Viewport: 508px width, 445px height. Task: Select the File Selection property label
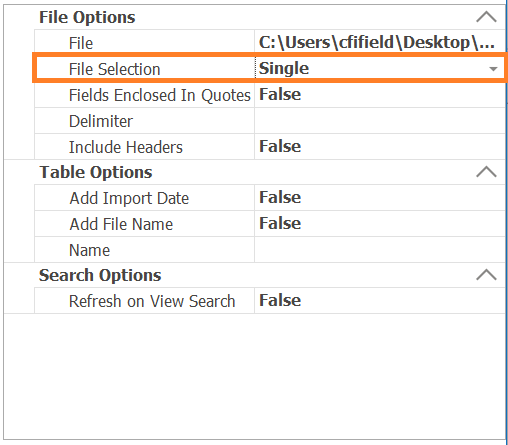click(x=114, y=69)
